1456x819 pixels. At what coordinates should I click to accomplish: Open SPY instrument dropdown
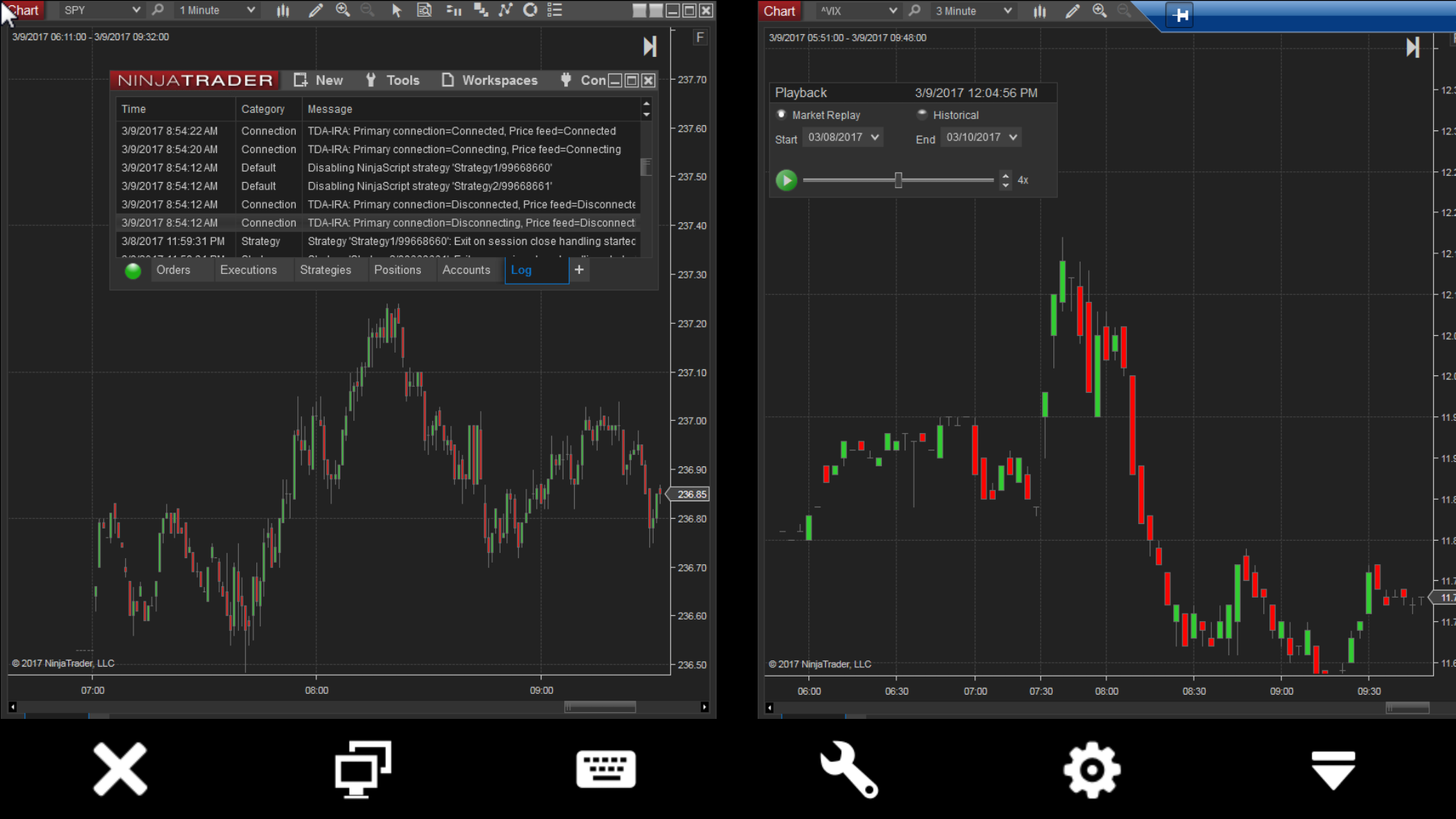pyautogui.click(x=102, y=11)
